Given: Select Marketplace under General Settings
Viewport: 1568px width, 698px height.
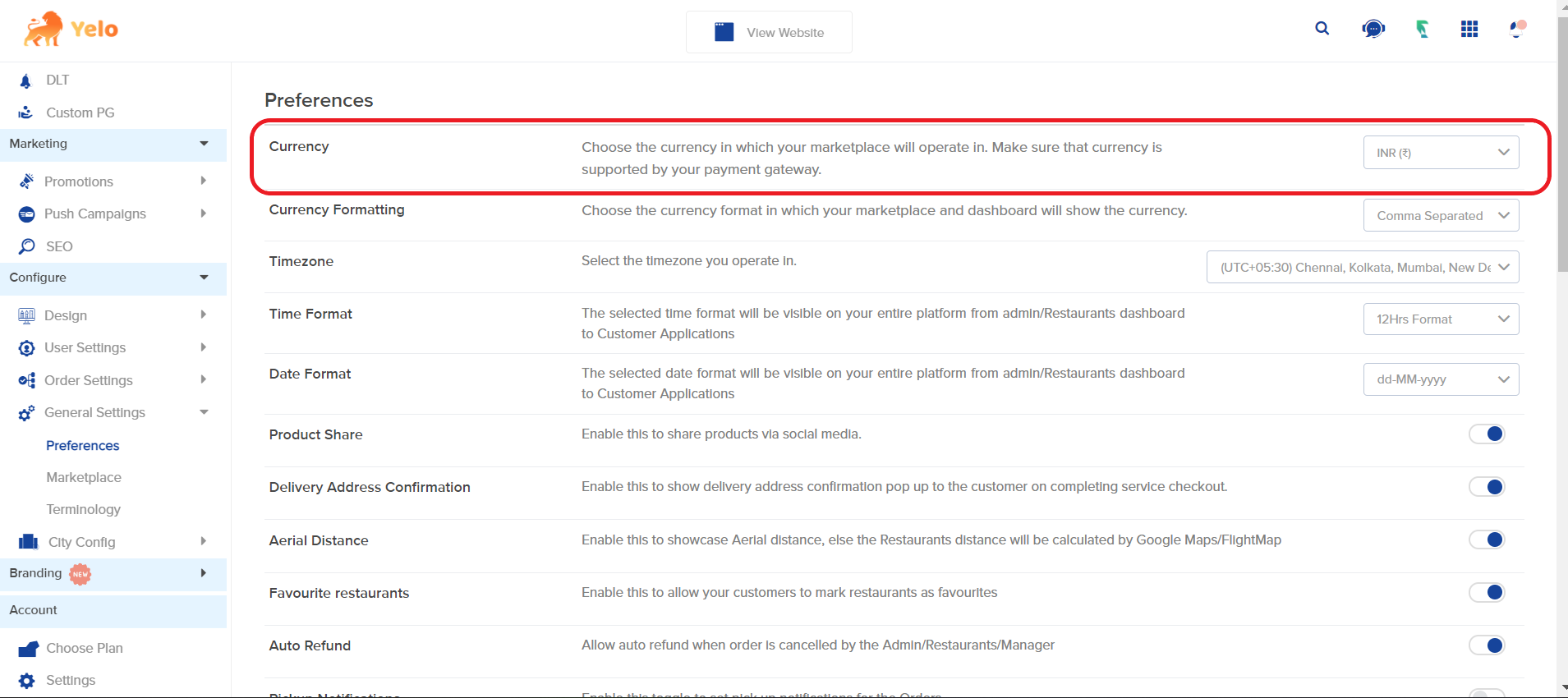Looking at the screenshot, I should tap(84, 477).
